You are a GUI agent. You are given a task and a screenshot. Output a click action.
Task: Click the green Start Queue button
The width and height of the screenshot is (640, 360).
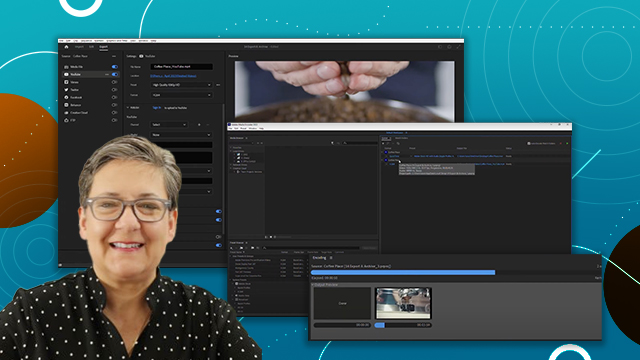coord(567,143)
